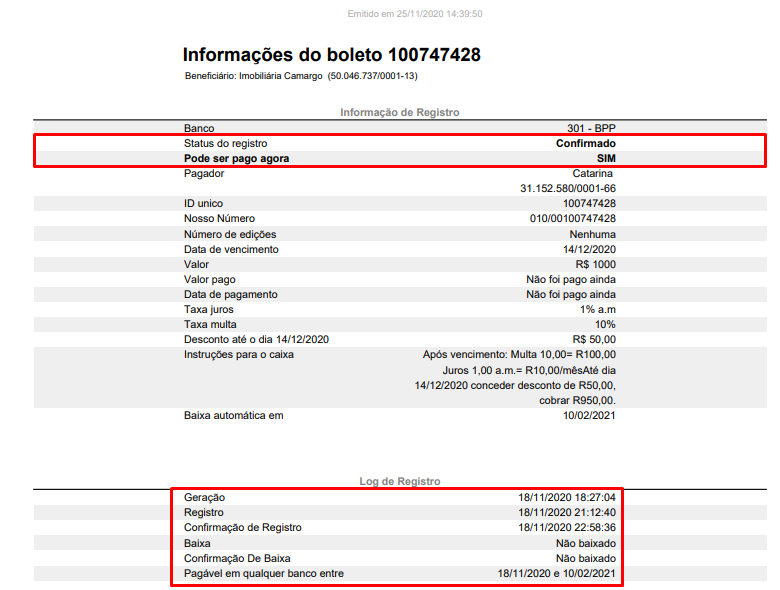Select the amount 'R$ 1000'

pos(595,264)
